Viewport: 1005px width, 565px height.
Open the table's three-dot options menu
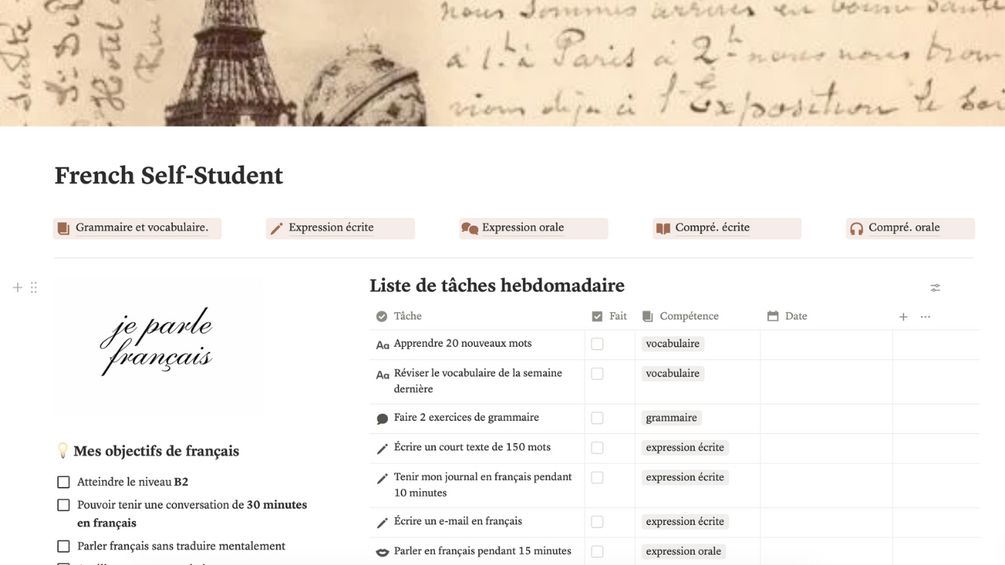tap(926, 316)
